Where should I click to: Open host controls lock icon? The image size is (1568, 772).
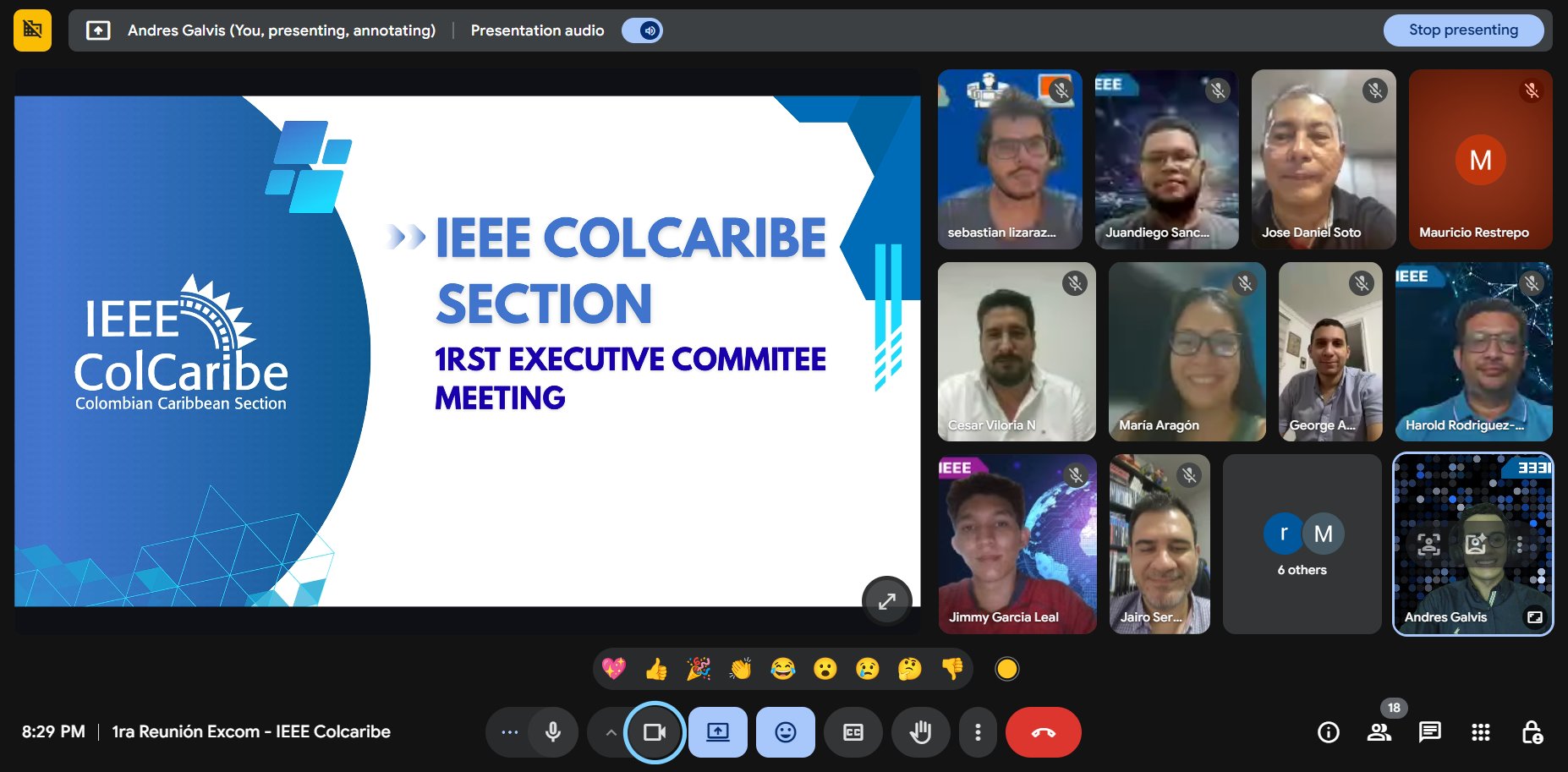(x=1532, y=732)
